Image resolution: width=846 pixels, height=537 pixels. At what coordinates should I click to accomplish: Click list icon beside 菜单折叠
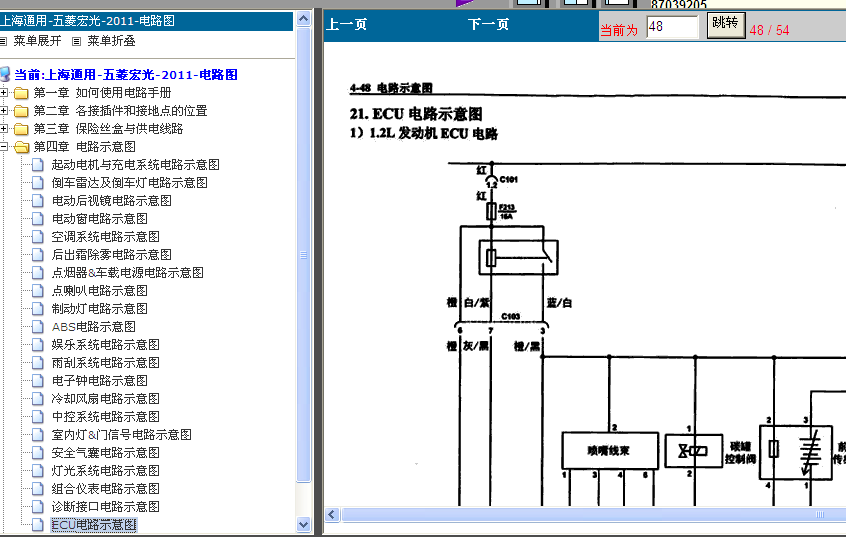(77, 41)
